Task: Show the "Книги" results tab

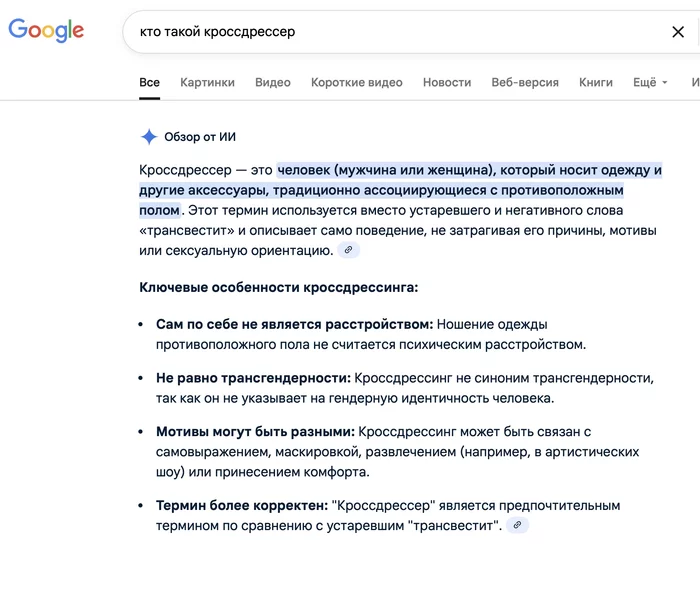Action: tap(596, 83)
